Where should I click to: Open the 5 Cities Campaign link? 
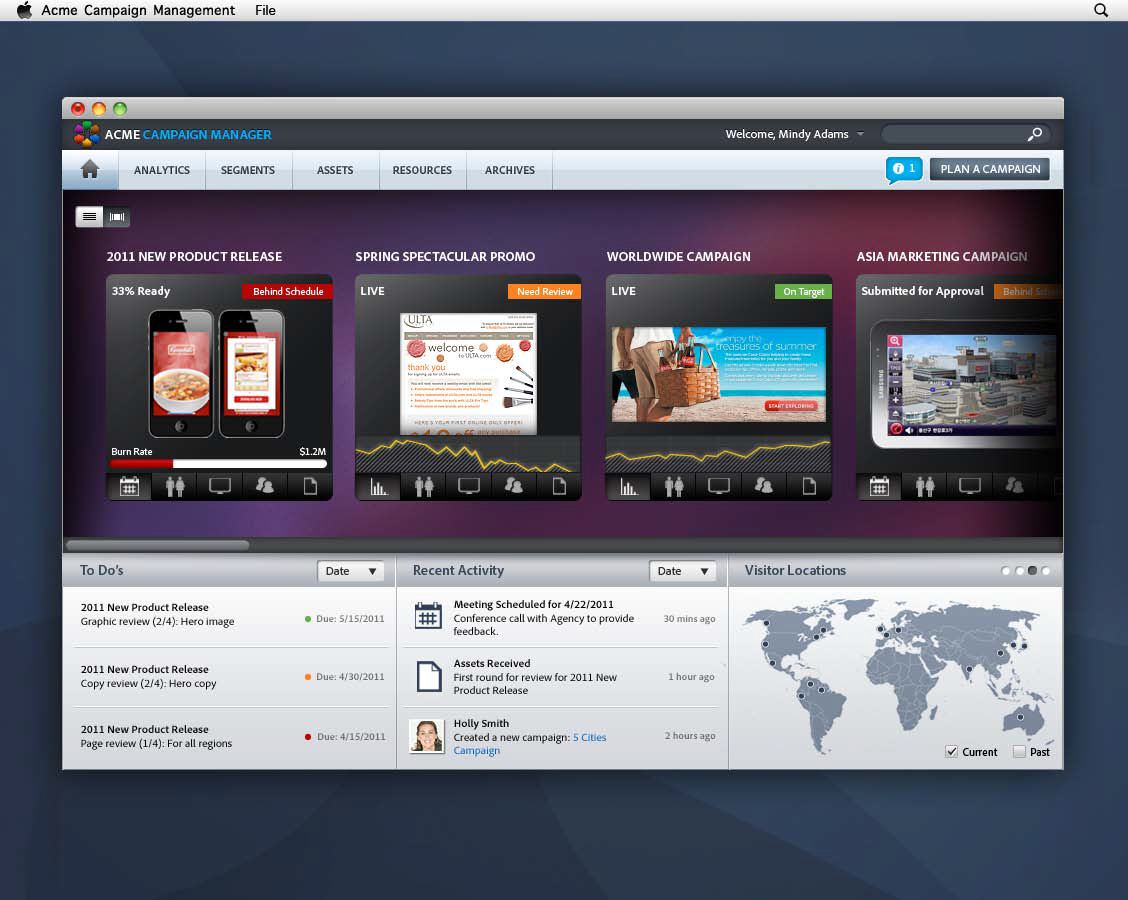[x=529, y=744]
